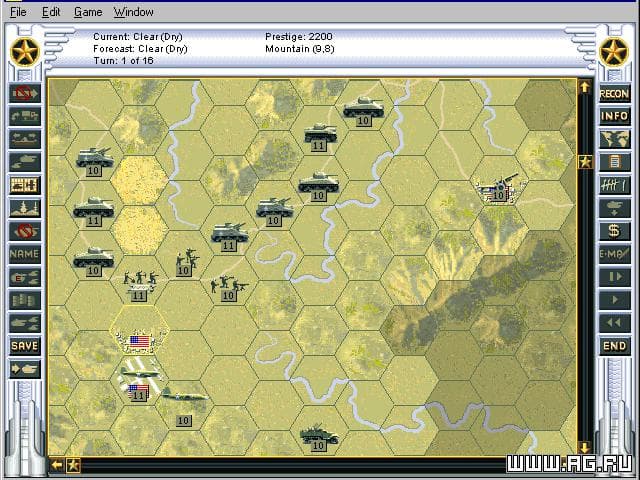
Task: Select the northernmost tank near the river
Action: click(x=363, y=111)
